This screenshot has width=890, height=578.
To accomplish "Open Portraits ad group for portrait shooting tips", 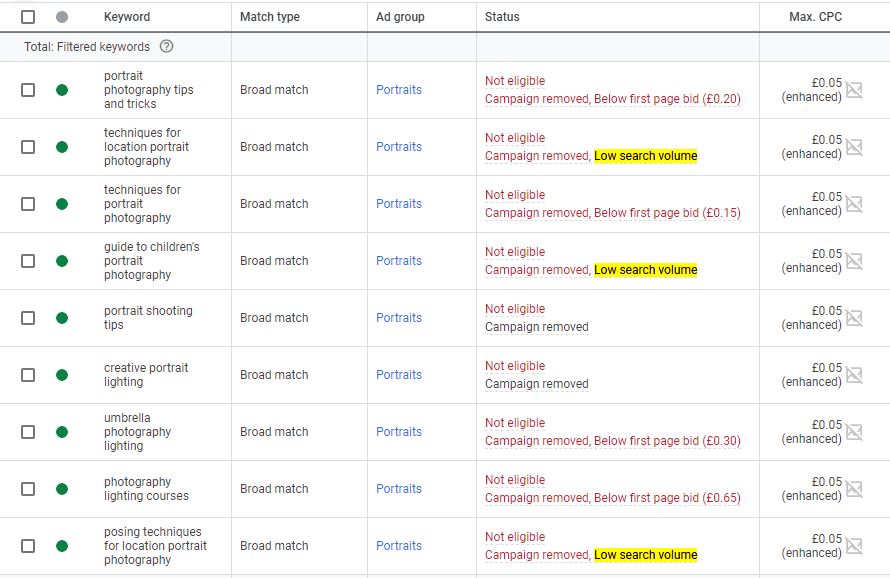I will point(399,318).
